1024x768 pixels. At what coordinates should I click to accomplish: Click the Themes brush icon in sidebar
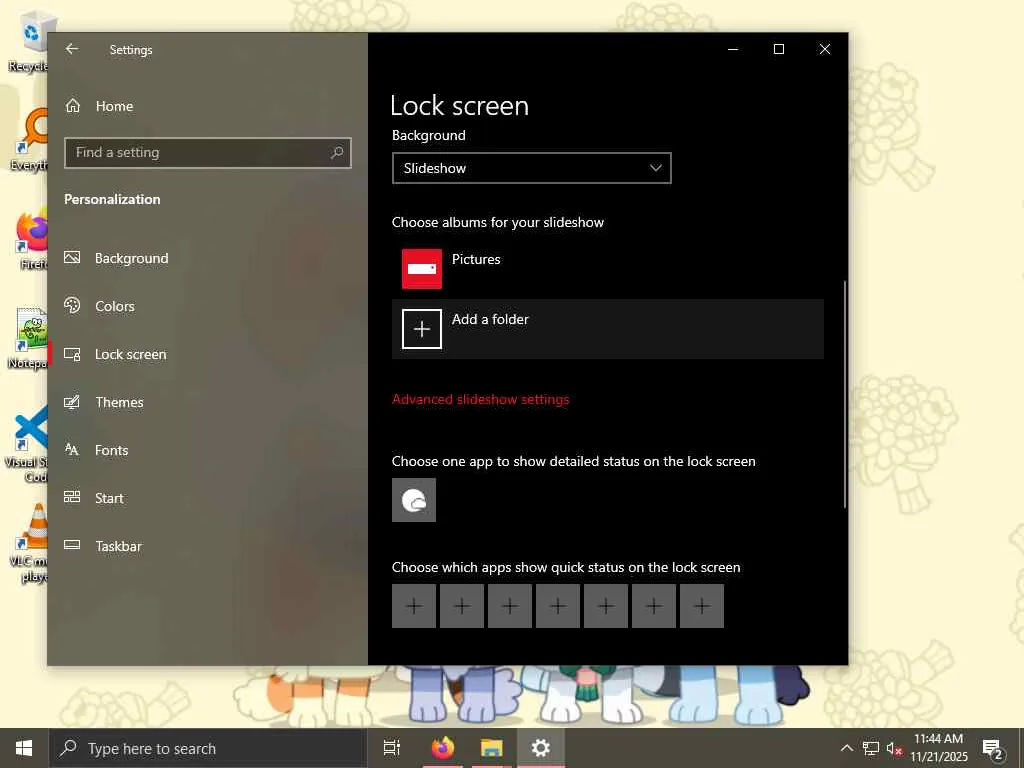click(x=72, y=402)
